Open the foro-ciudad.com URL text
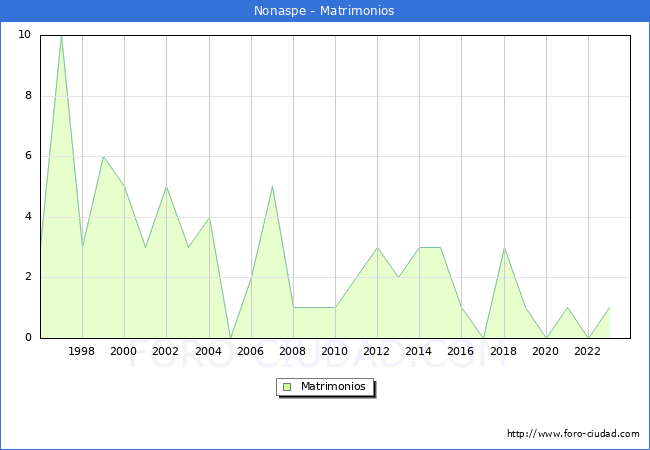The image size is (650, 450). 573,434
